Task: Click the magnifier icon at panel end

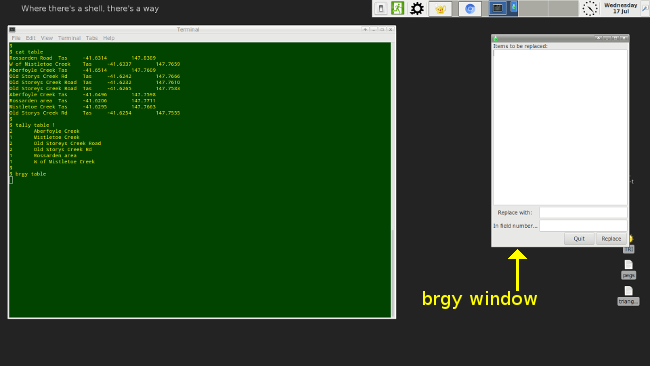Action: pos(645,8)
